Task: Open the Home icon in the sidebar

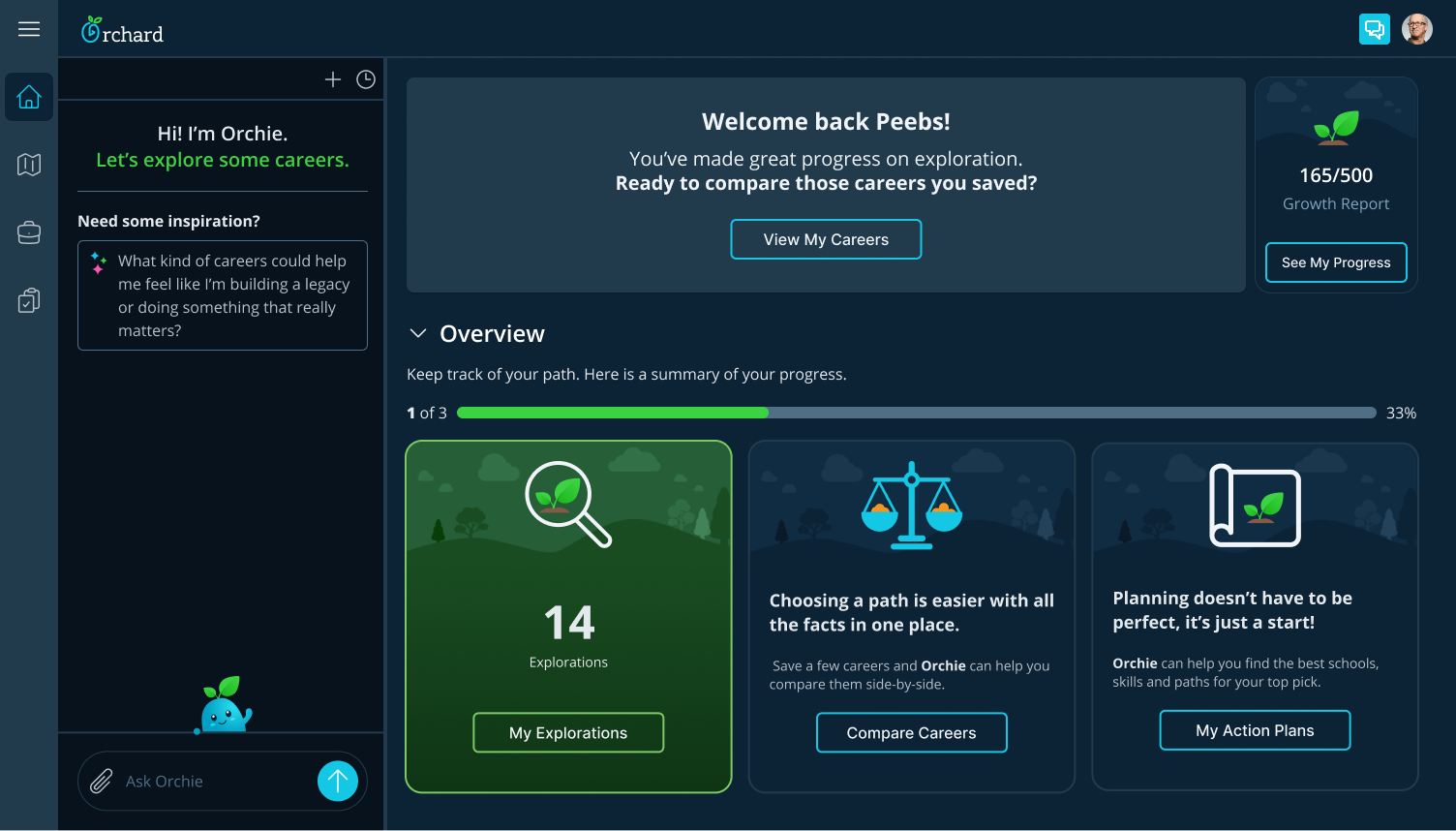Action: (29, 97)
